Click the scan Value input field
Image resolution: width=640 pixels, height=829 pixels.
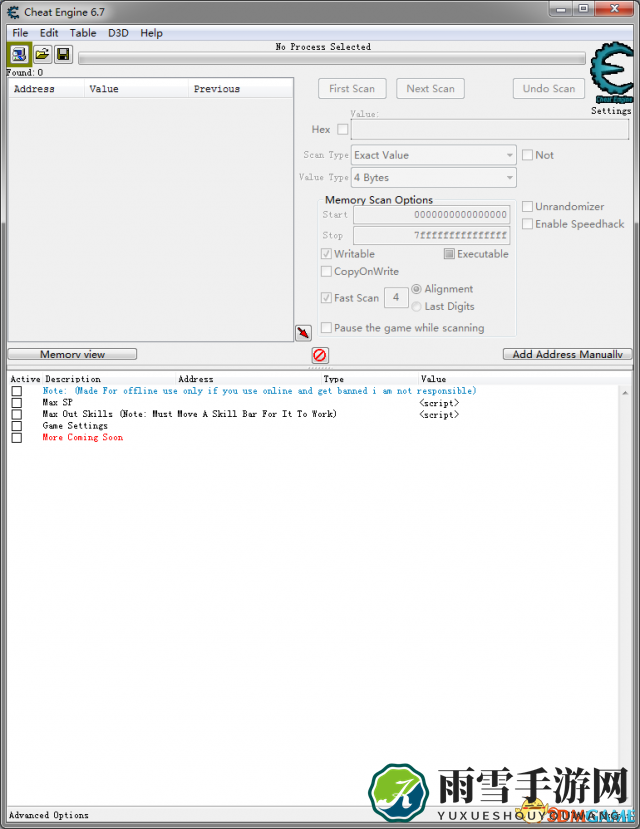(x=490, y=130)
